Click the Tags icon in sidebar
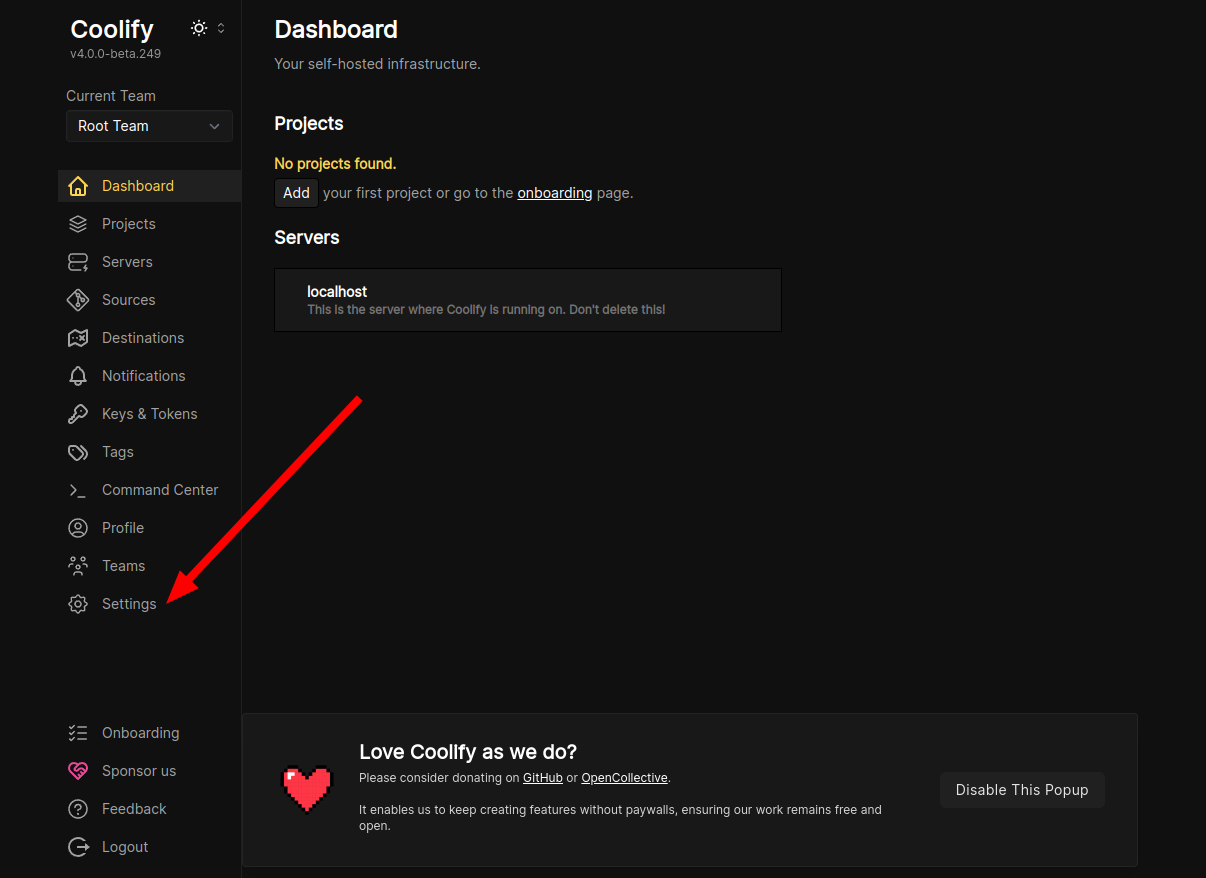The width and height of the screenshot is (1206, 878). 78,452
